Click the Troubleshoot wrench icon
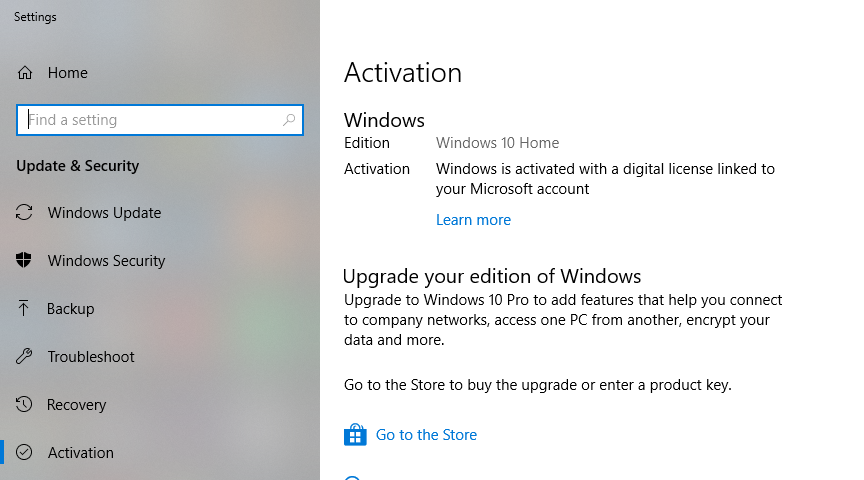The height and width of the screenshot is (480, 864). click(x=24, y=357)
